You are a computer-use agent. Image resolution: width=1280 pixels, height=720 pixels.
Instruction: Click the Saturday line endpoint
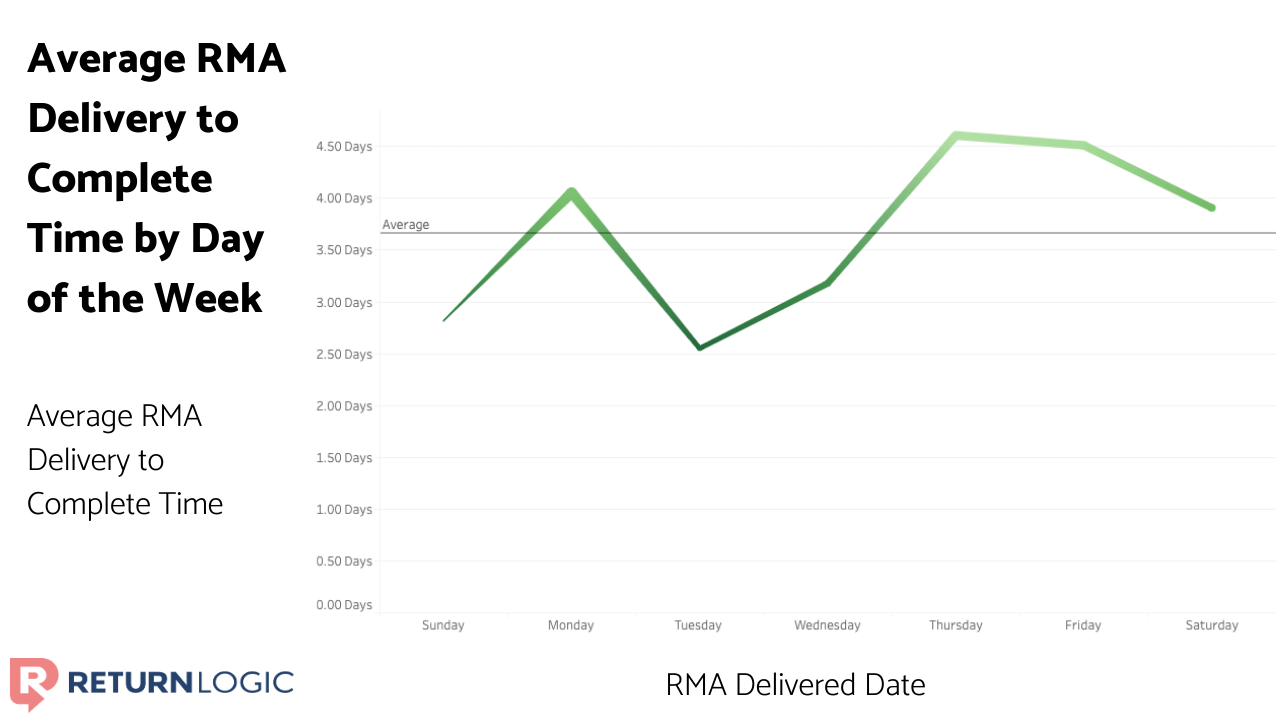coord(1211,208)
